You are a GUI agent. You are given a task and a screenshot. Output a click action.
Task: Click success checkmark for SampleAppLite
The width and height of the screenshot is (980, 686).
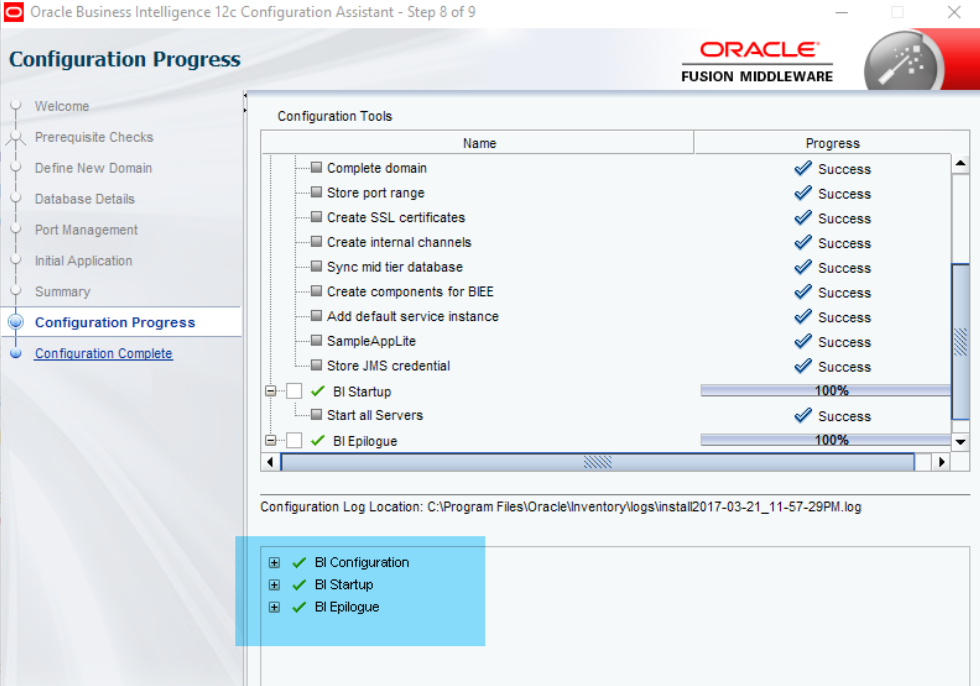pyautogui.click(x=802, y=341)
